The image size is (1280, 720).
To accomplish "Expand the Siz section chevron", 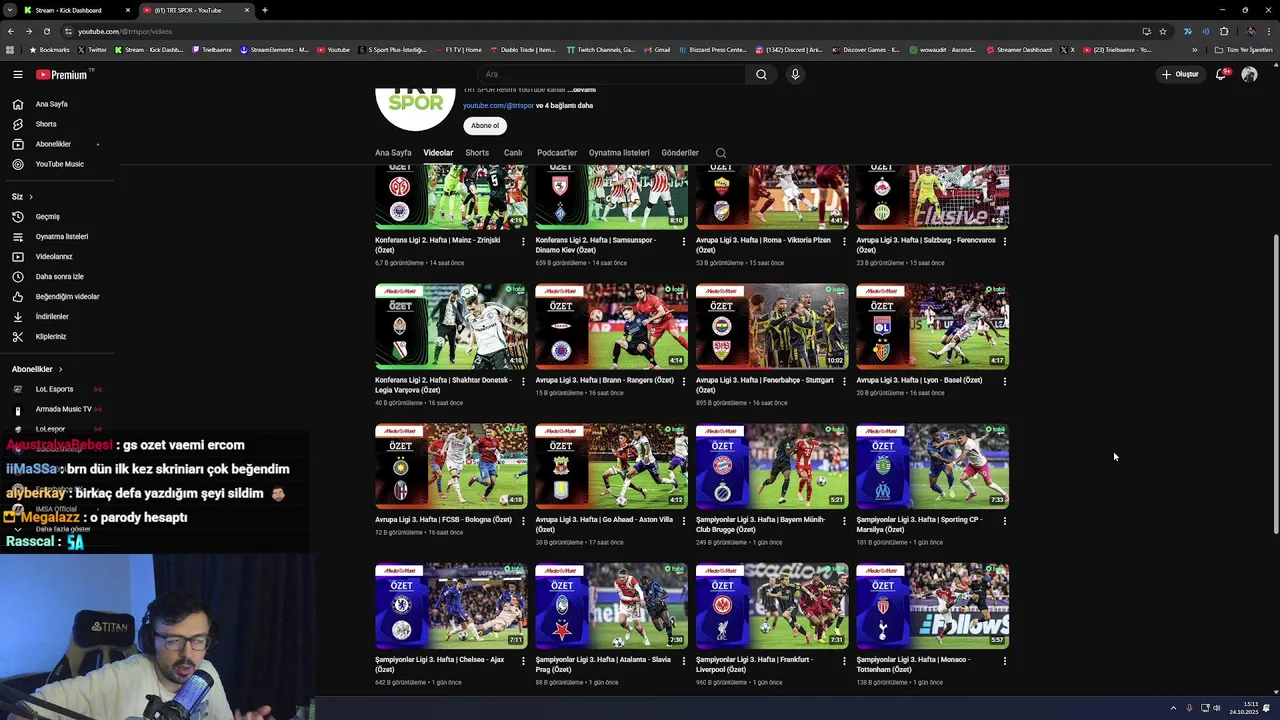I will pyautogui.click(x=31, y=197).
